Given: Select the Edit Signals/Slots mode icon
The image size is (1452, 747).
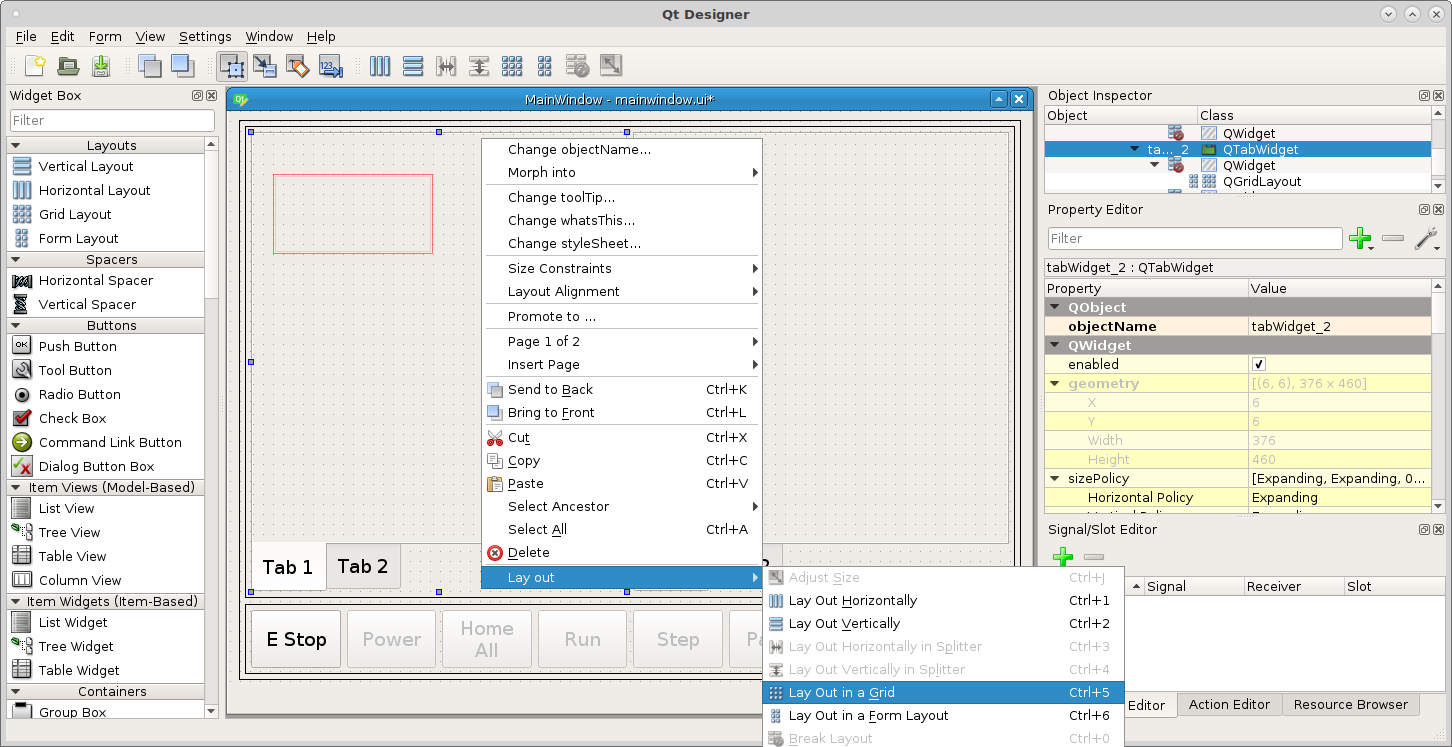Looking at the screenshot, I should (265, 66).
